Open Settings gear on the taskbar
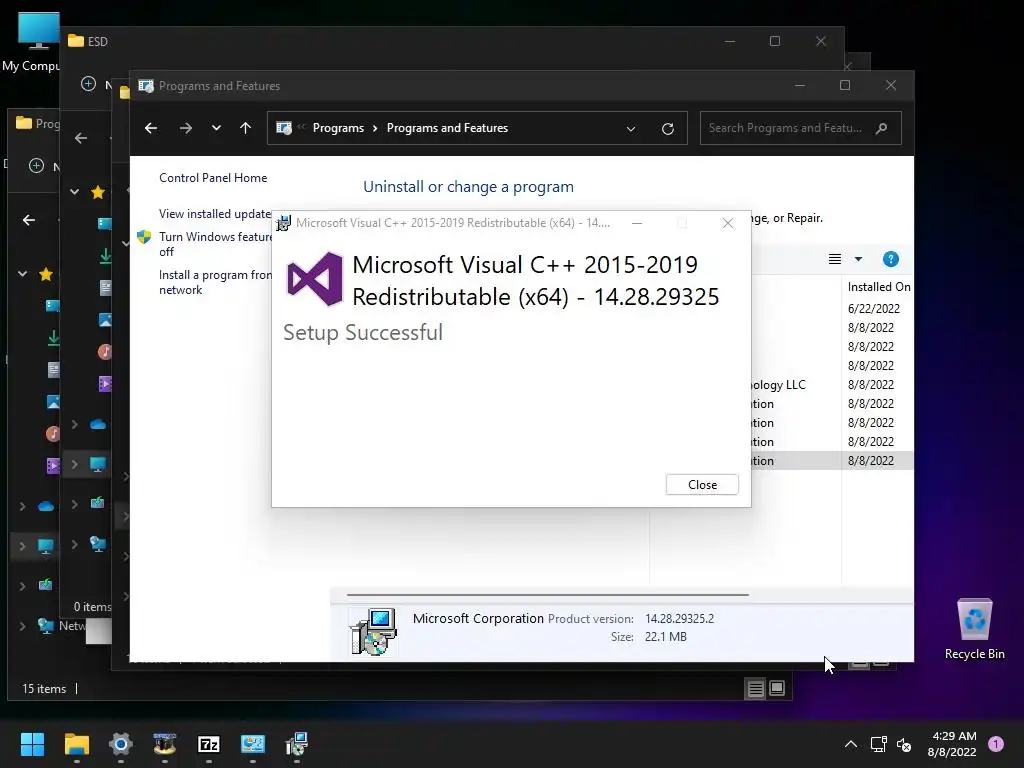Image resolution: width=1024 pixels, height=768 pixels. tap(121, 744)
